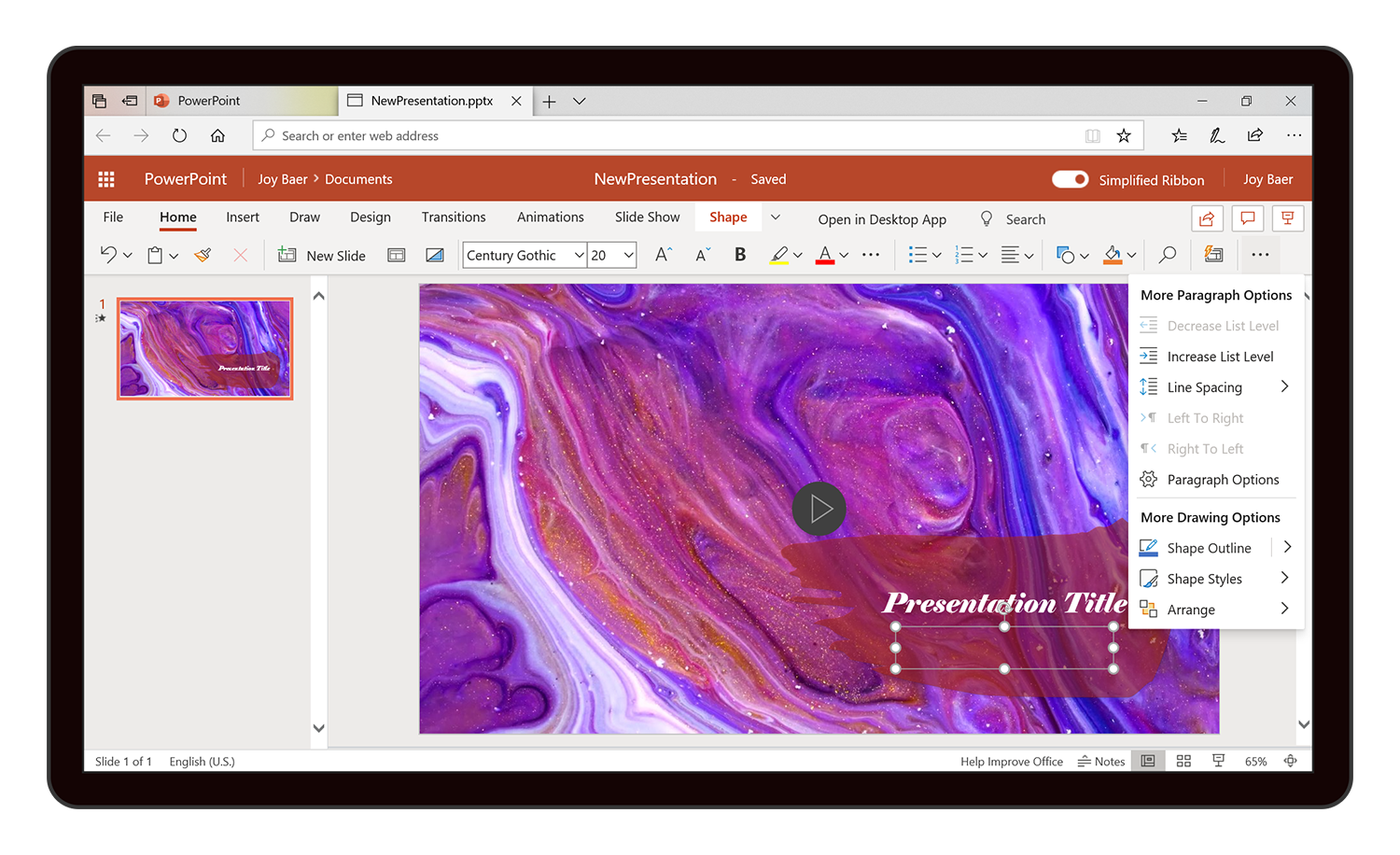Click the Delete X icon
Screen dimensions: 1400x855
click(241, 255)
